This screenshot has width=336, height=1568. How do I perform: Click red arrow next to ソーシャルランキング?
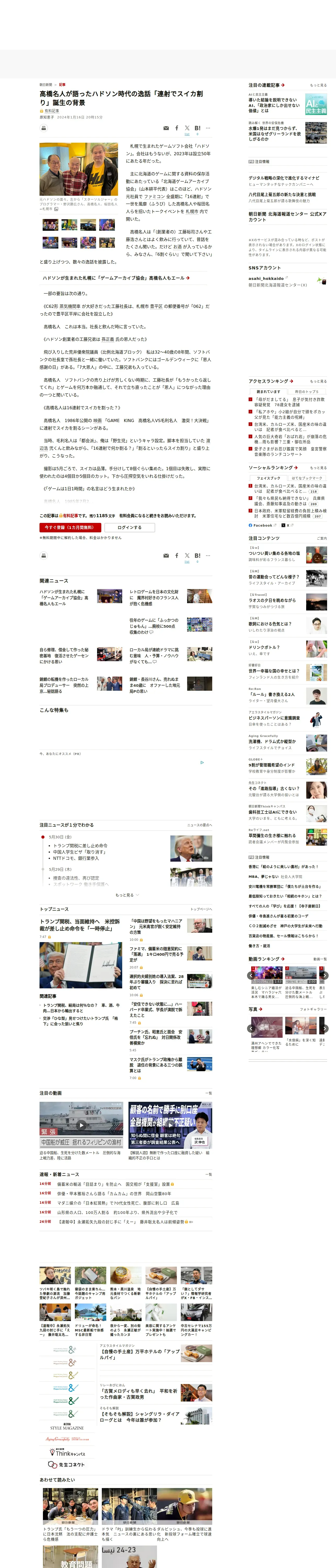pos(296,468)
